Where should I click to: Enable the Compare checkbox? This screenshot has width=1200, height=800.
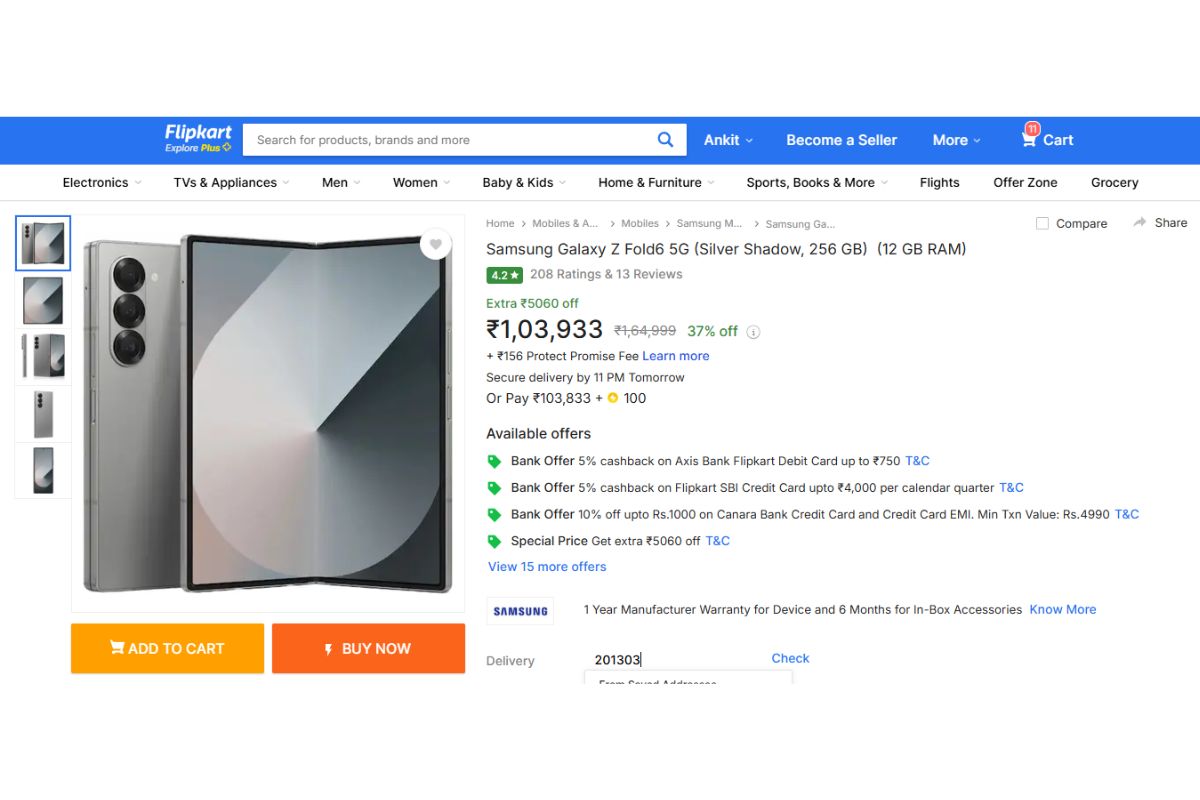point(1041,223)
